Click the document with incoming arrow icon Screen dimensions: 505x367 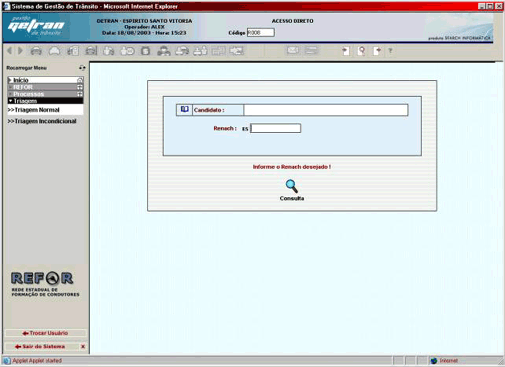(x=346, y=51)
